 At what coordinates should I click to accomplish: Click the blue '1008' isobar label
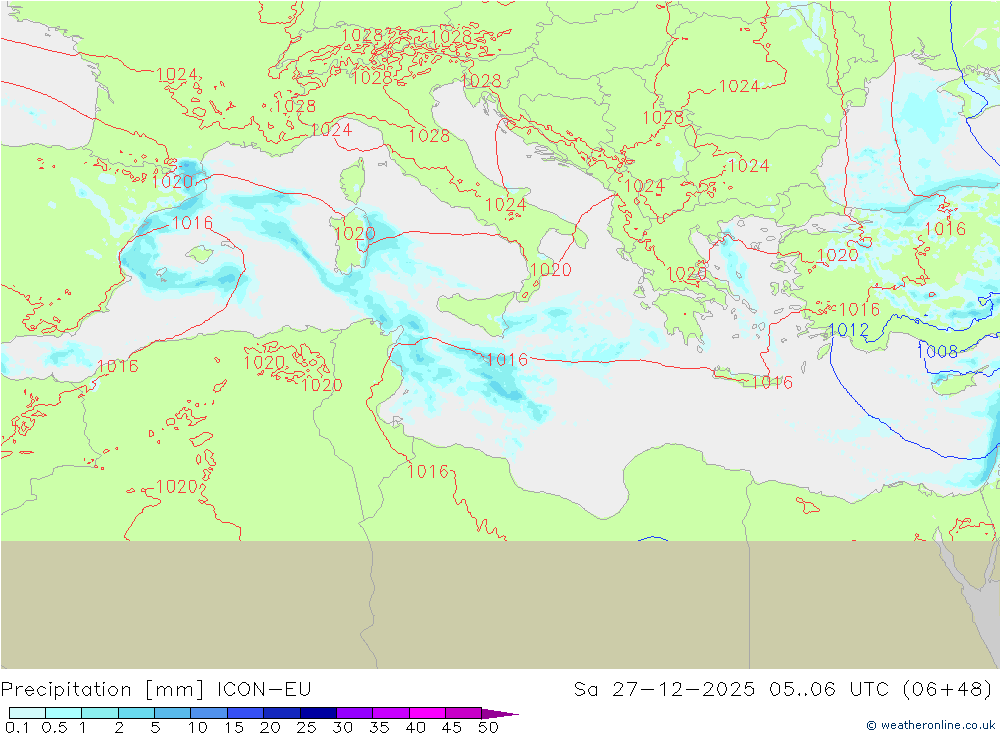tap(937, 351)
